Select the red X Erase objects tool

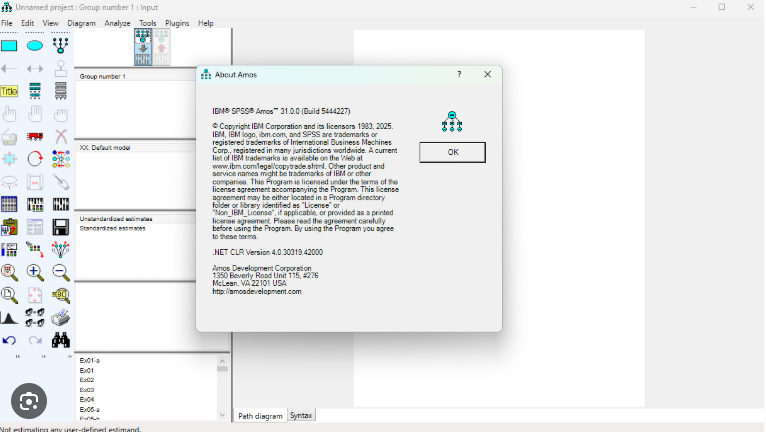click(61, 136)
